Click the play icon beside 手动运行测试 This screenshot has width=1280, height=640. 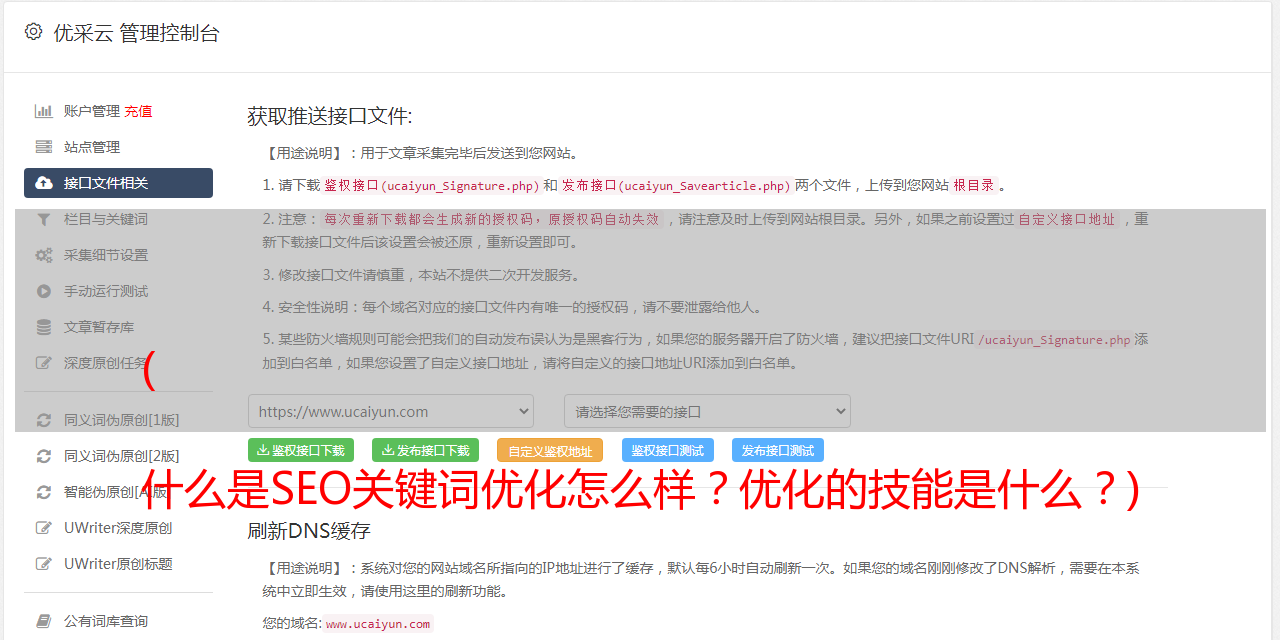(x=44, y=291)
